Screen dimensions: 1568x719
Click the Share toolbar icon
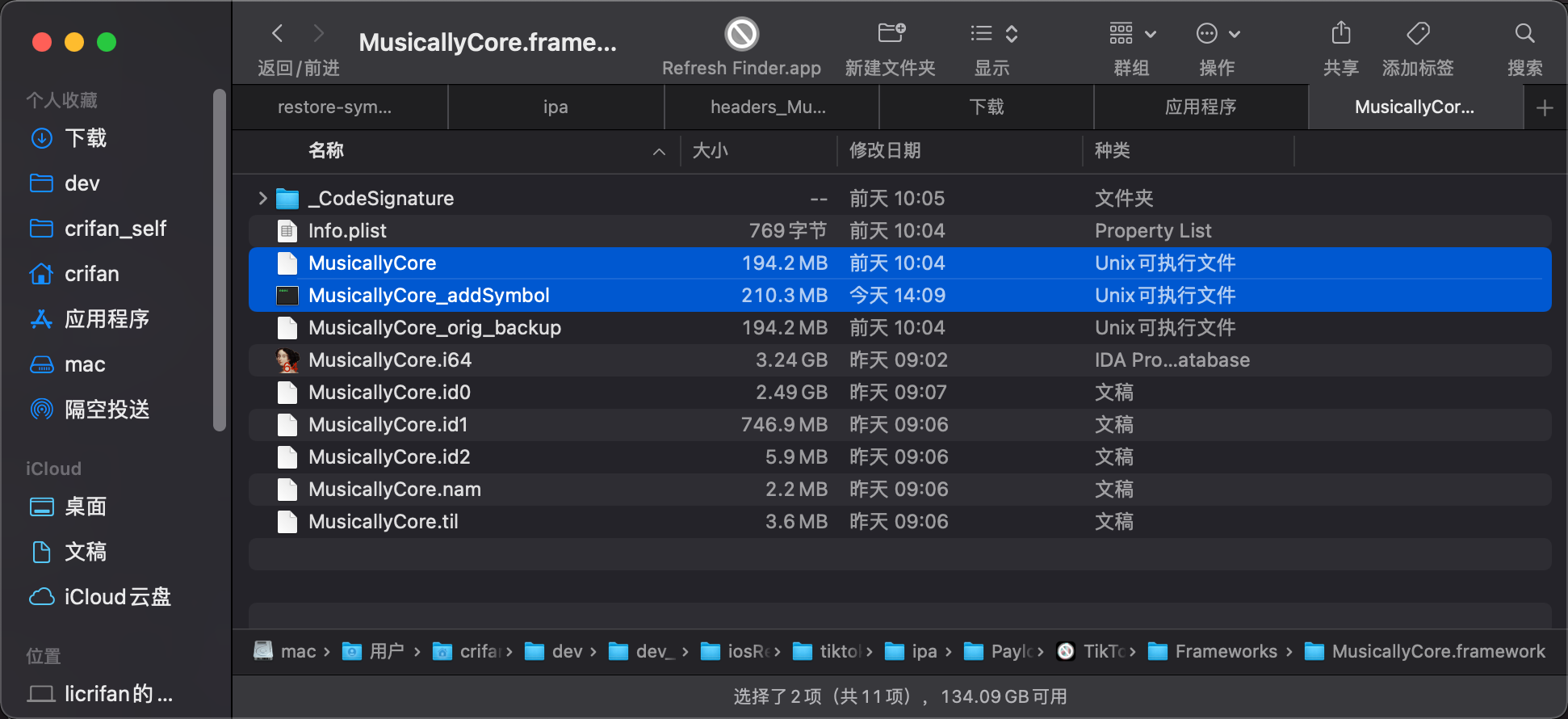coord(1340,34)
